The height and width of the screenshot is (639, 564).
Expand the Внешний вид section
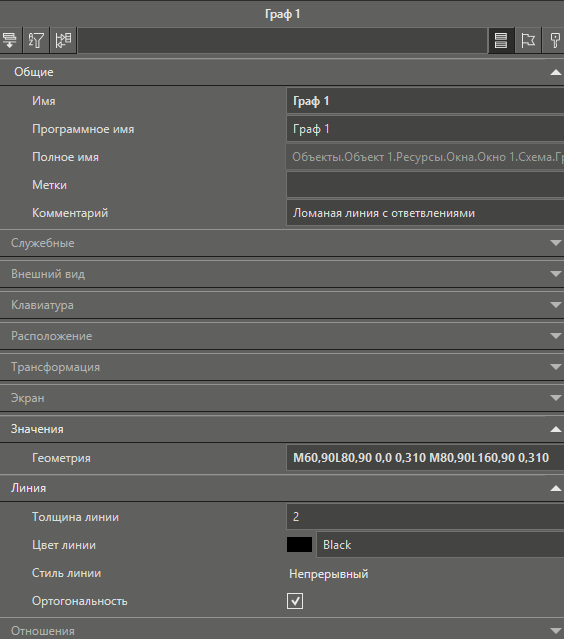point(555,274)
